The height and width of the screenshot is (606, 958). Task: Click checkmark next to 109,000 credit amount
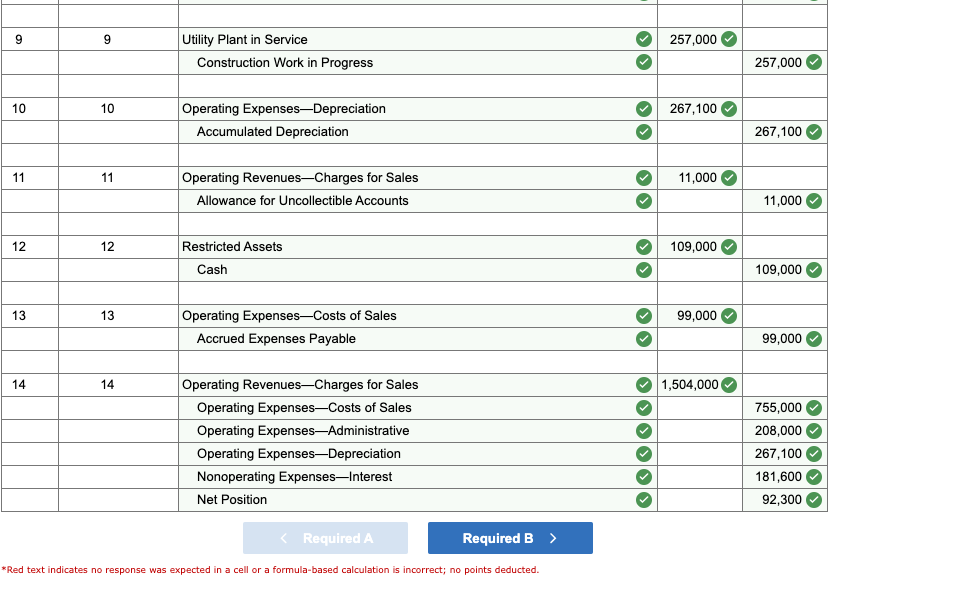813,269
